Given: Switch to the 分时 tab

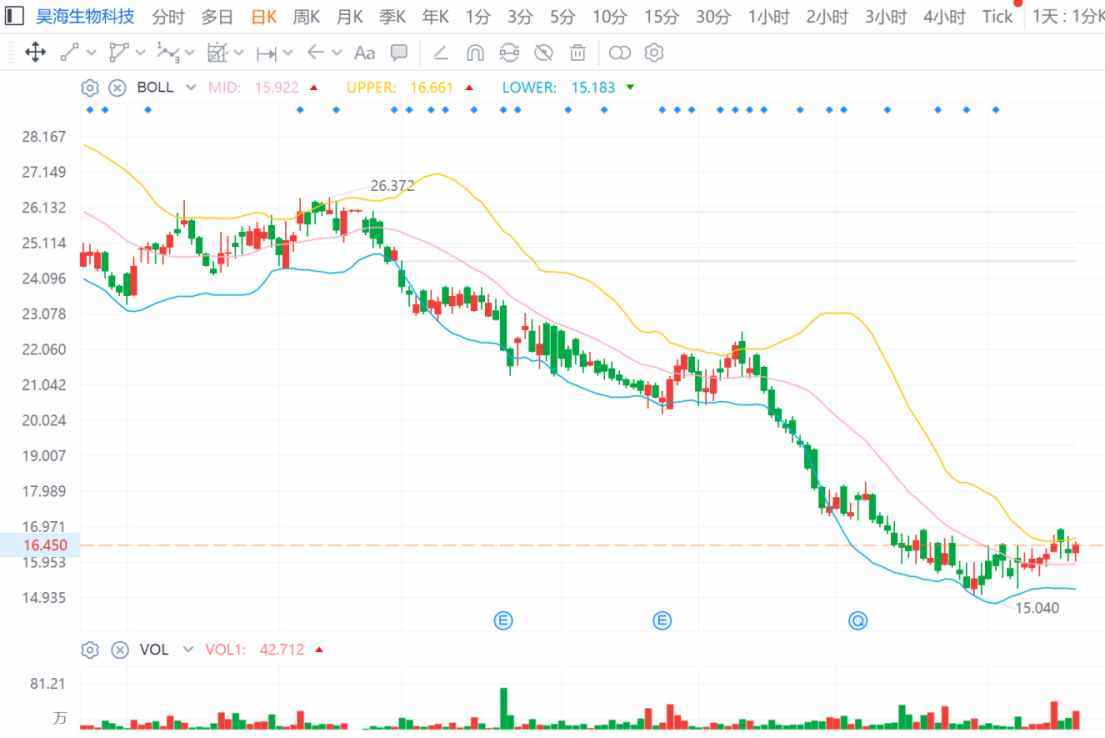Looking at the screenshot, I should point(168,16).
